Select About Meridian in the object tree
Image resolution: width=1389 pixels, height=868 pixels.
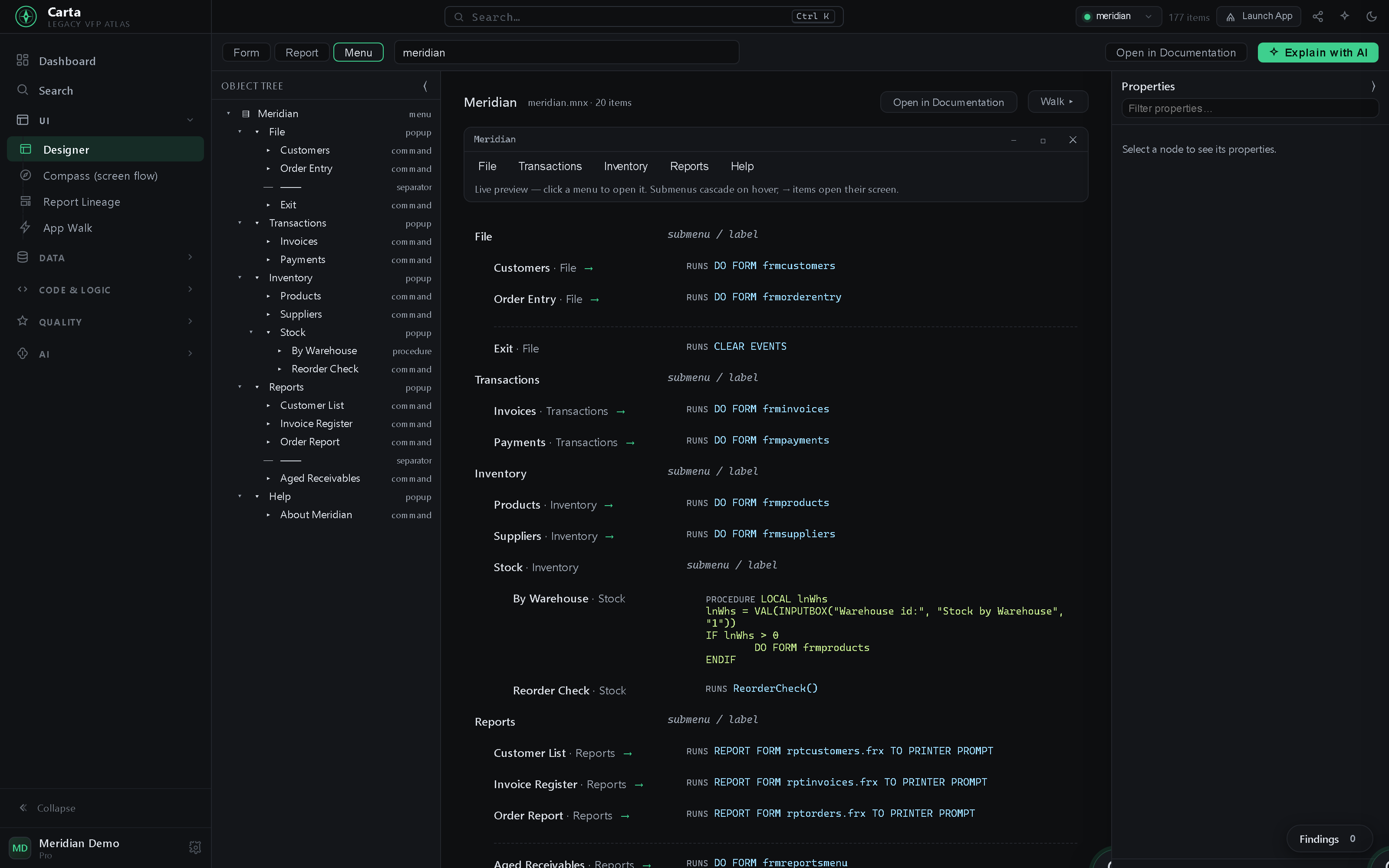pyautogui.click(x=326, y=515)
